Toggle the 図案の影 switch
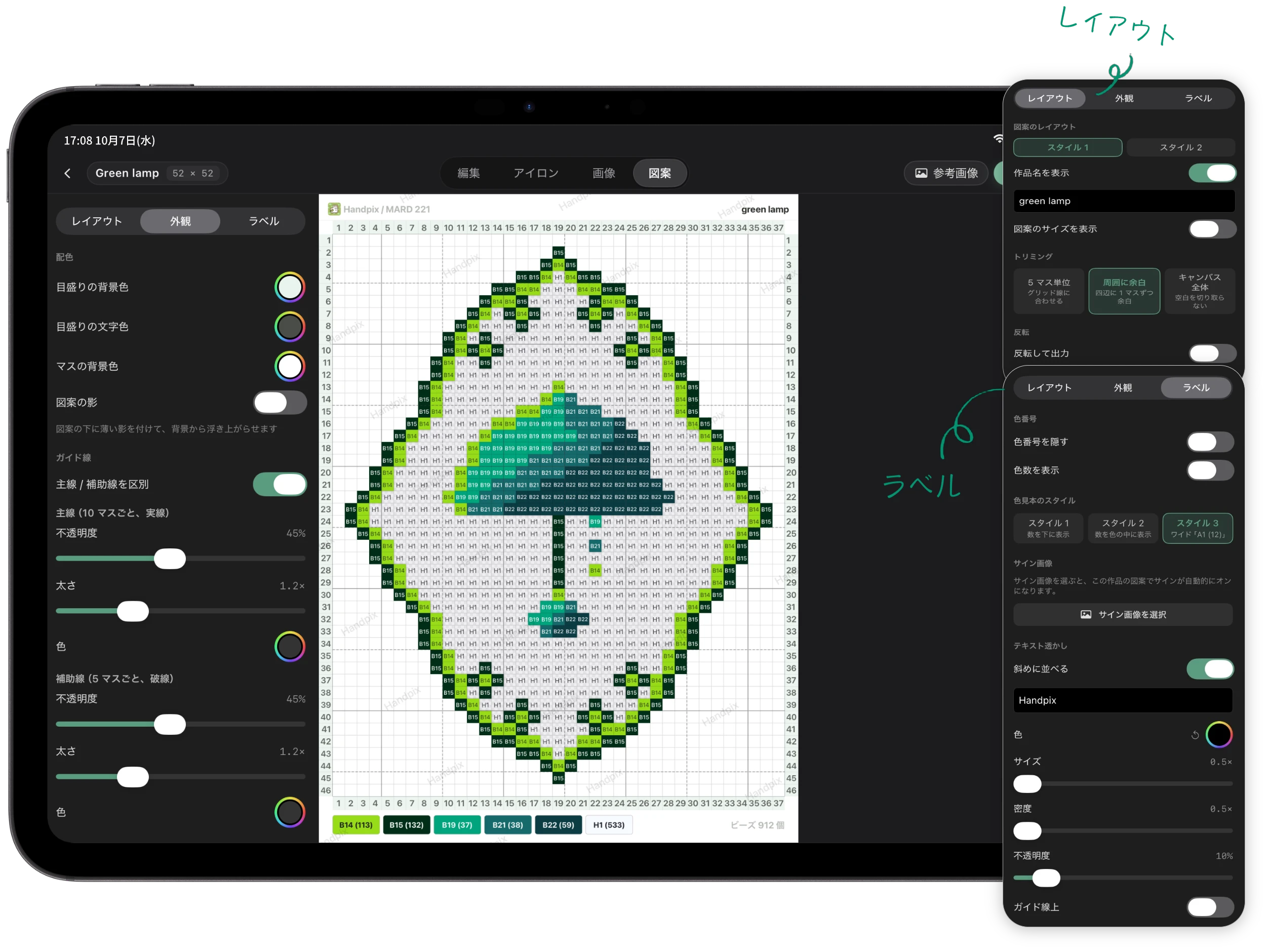Image resolution: width=1268 pixels, height=952 pixels. click(281, 403)
